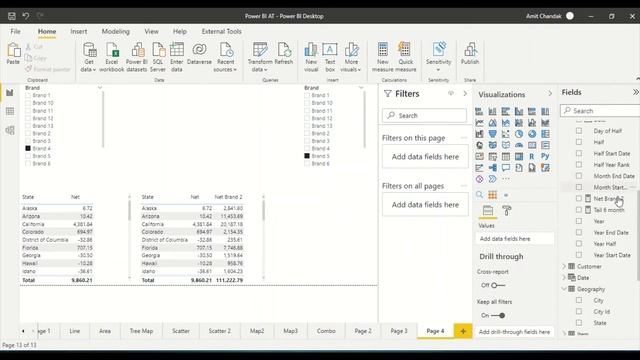Switch to Combo page tab
The height and width of the screenshot is (360, 640).
tap(326, 331)
